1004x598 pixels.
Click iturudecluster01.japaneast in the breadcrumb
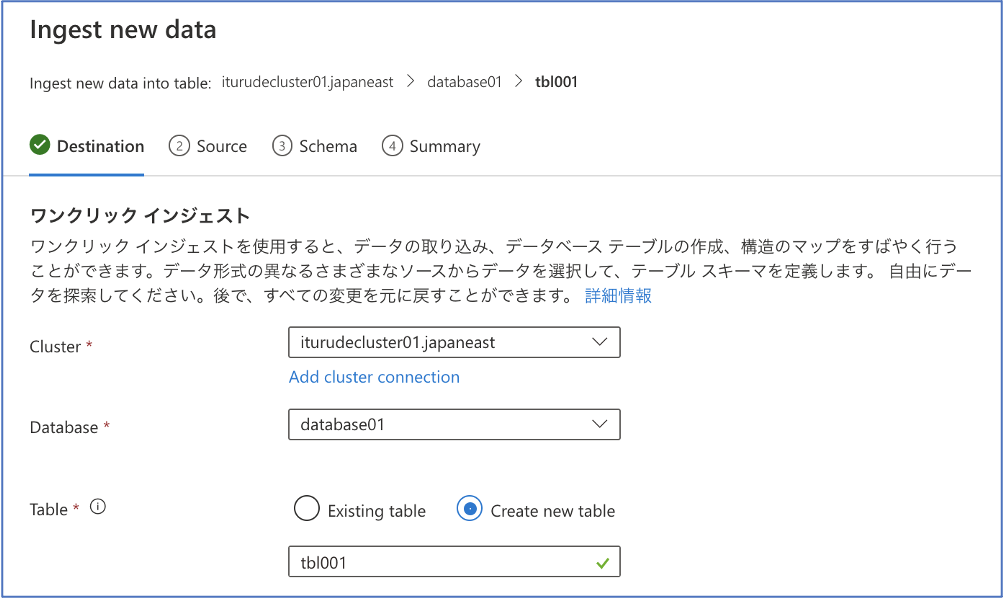pyautogui.click(x=307, y=82)
